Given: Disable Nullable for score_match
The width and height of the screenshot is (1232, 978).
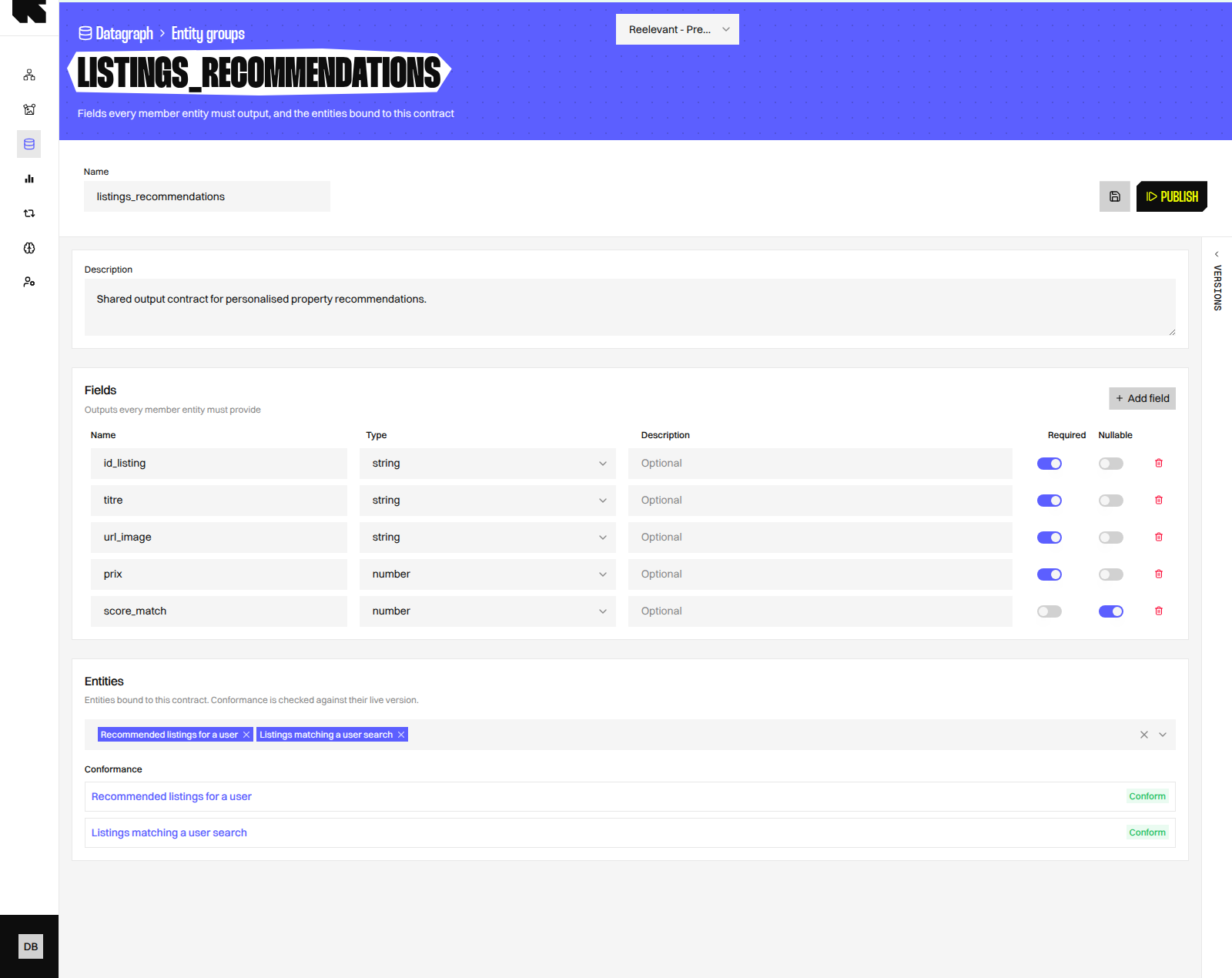Looking at the screenshot, I should pyautogui.click(x=1111, y=611).
